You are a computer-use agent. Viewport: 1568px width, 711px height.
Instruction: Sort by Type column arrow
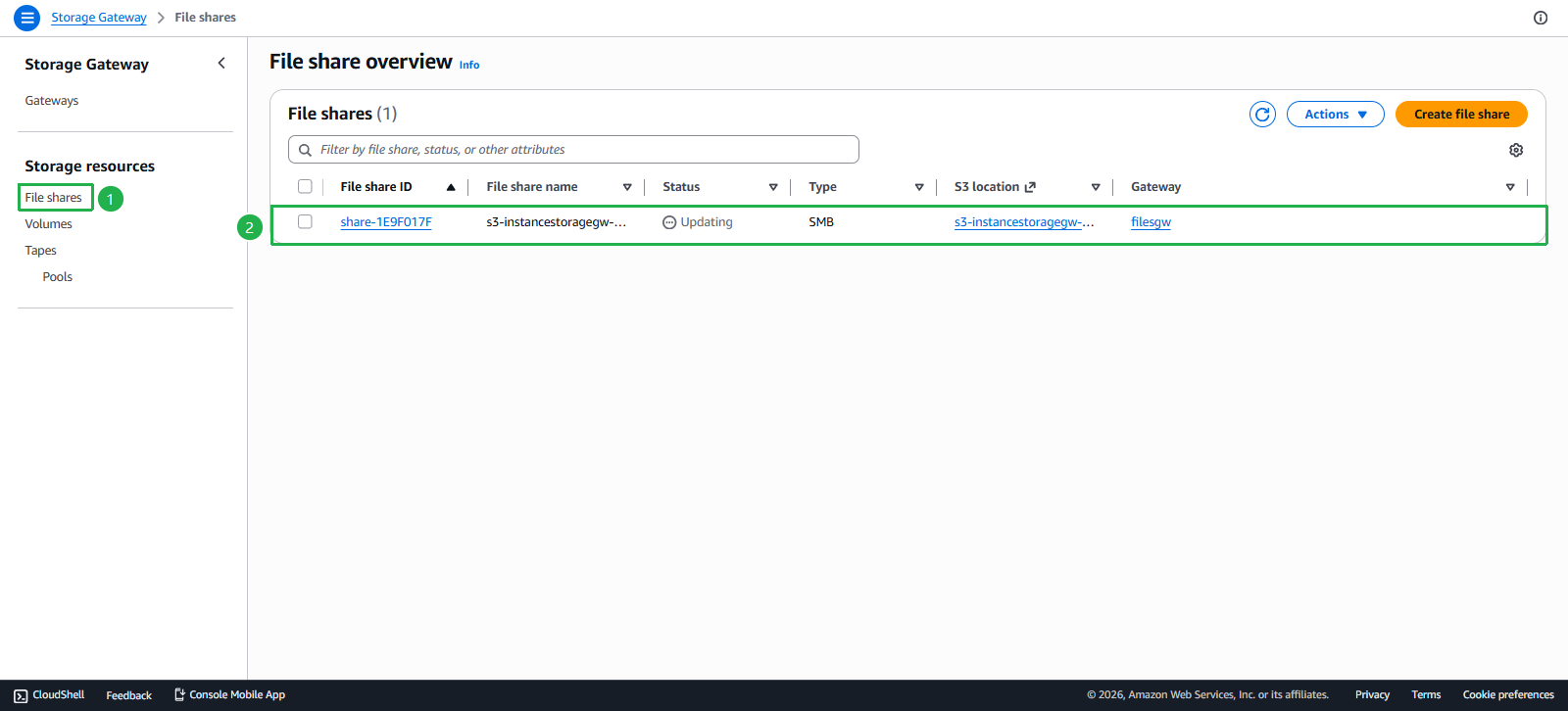click(x=919, y=187)
